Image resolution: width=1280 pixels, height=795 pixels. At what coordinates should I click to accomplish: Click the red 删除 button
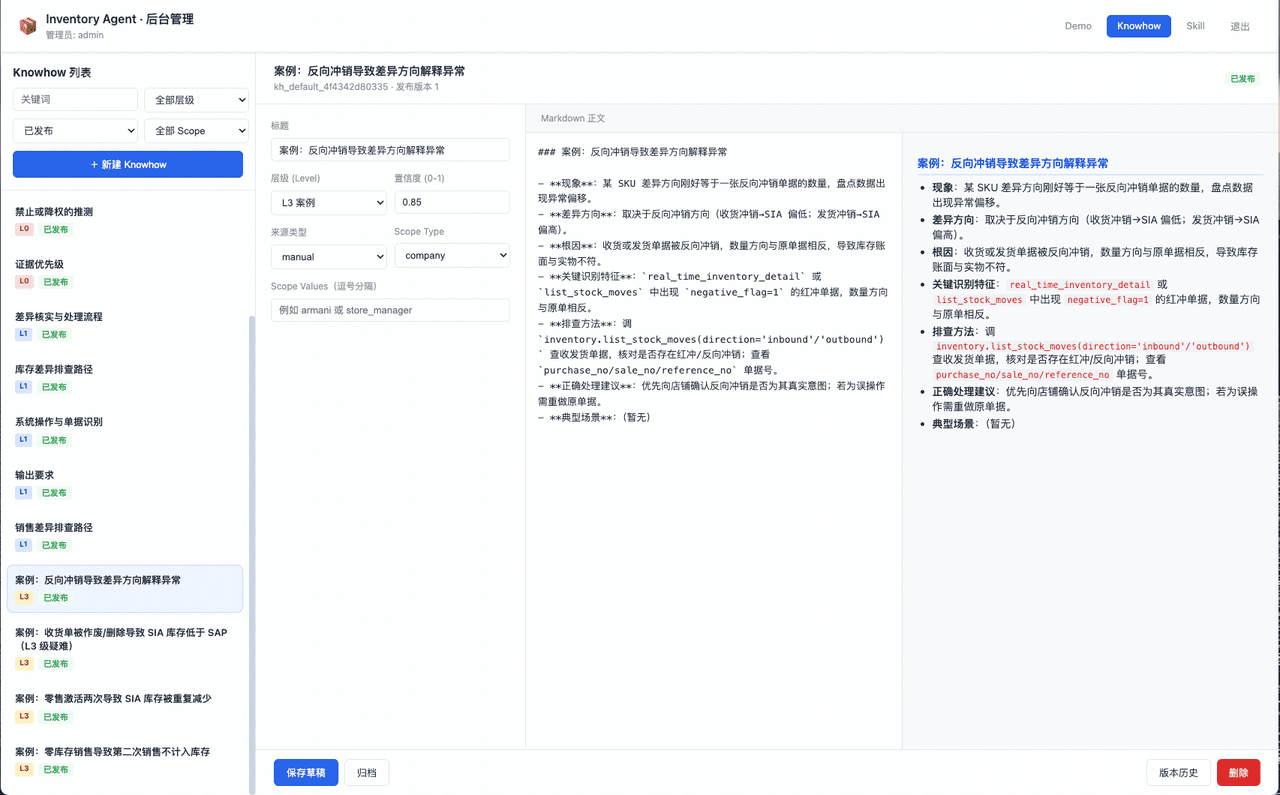(1238, 772)
